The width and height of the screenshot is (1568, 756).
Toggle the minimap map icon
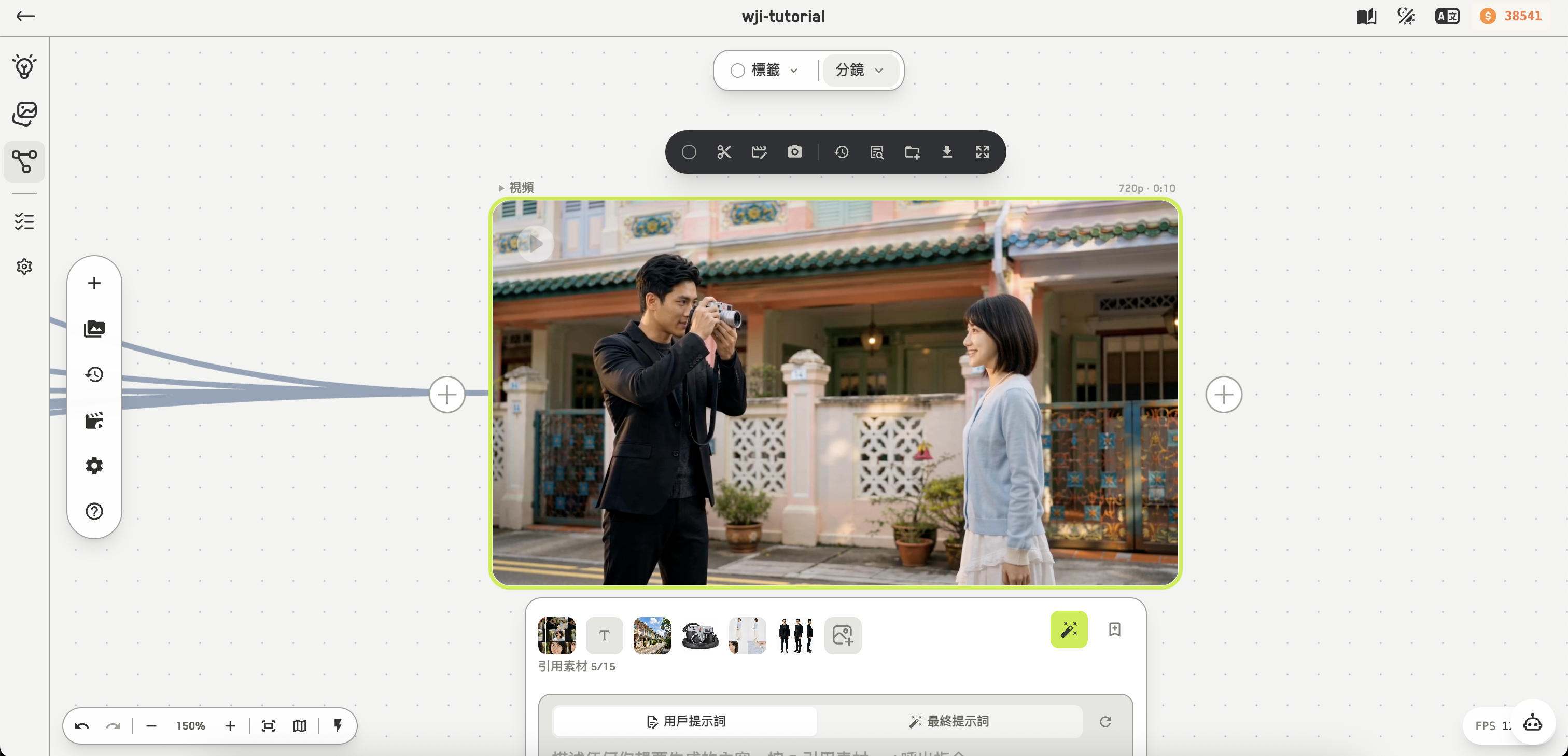pos(300,725)
